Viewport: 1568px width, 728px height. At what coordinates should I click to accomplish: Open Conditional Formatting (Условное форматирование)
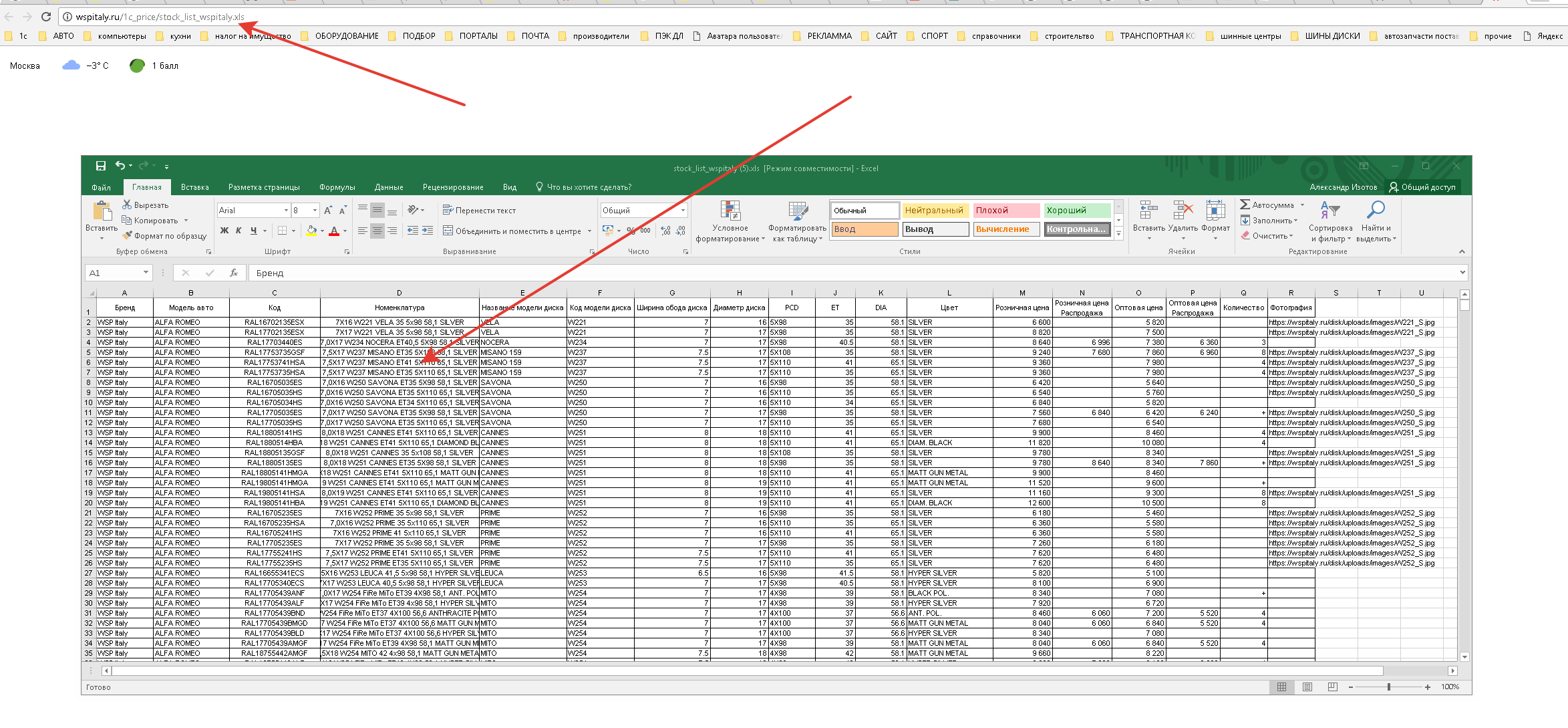pos(730,221)
